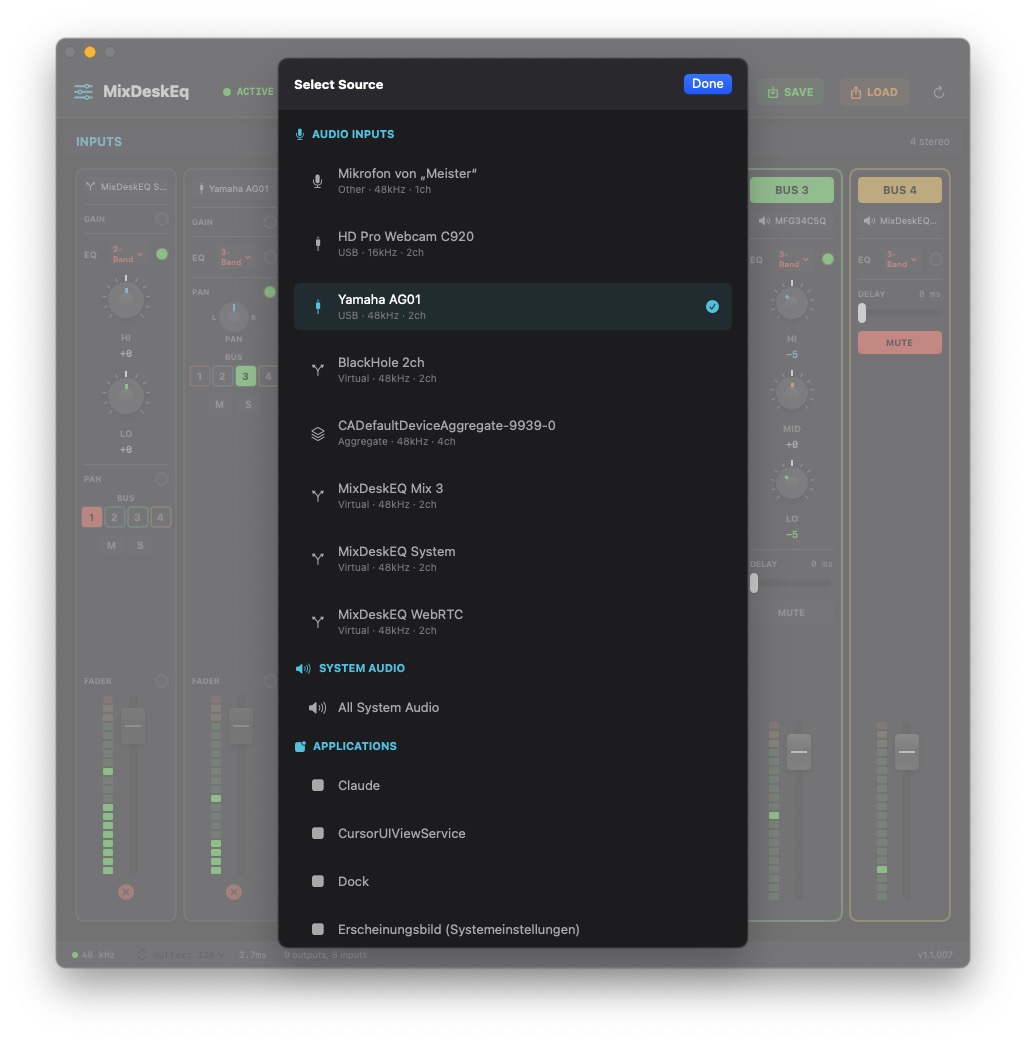Viewport: 1026px width, 1042px height.
Task: Mute the BUS 4 channel
Action: pyautogui.click(x=899, y=342)
